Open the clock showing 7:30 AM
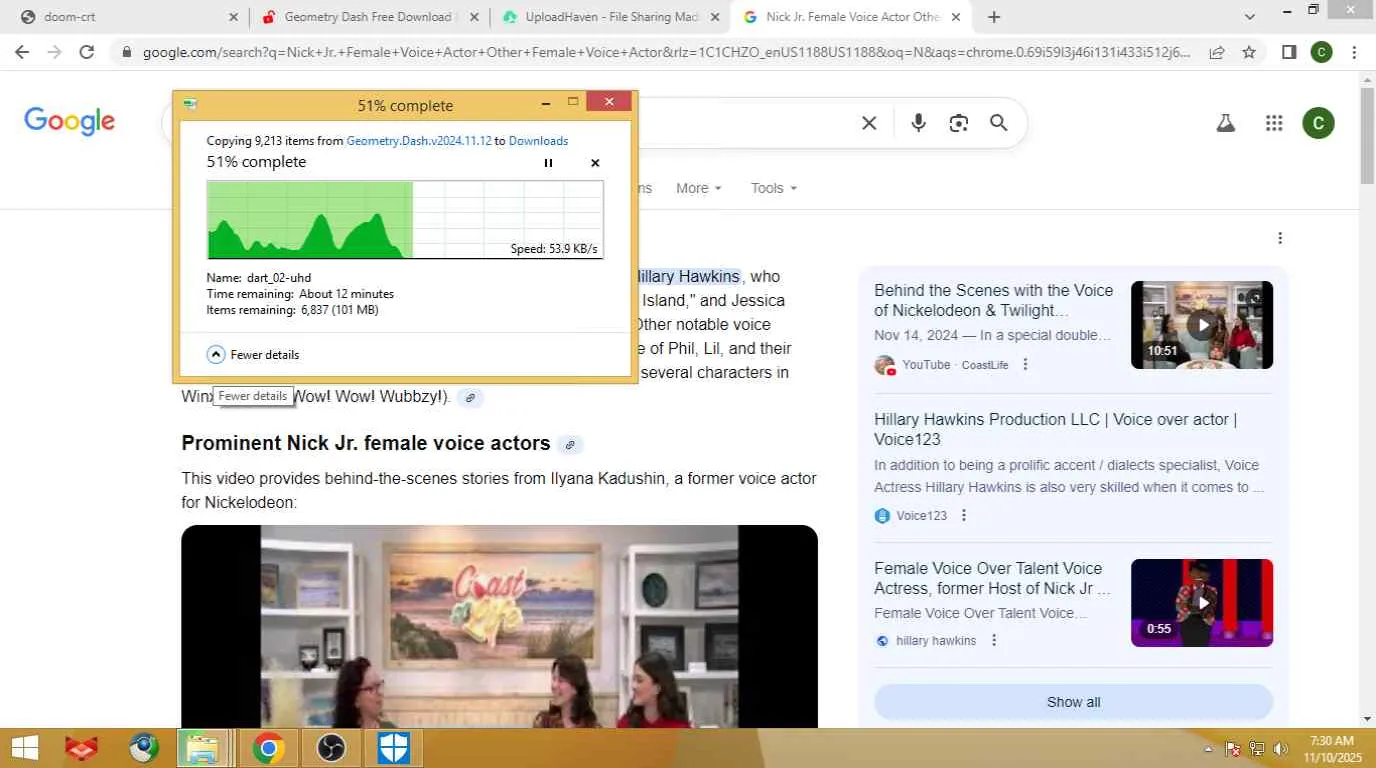This screenshot has height=768, width=1376. [1330, 749]
